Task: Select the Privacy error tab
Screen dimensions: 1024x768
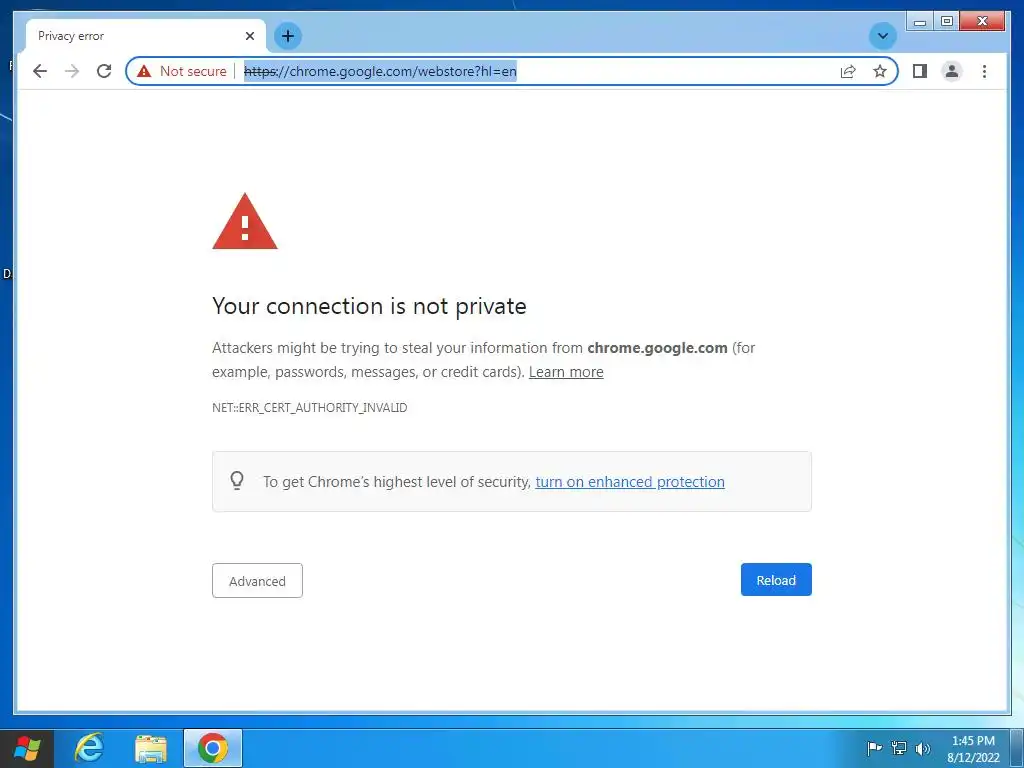Action: pos(146,36)
